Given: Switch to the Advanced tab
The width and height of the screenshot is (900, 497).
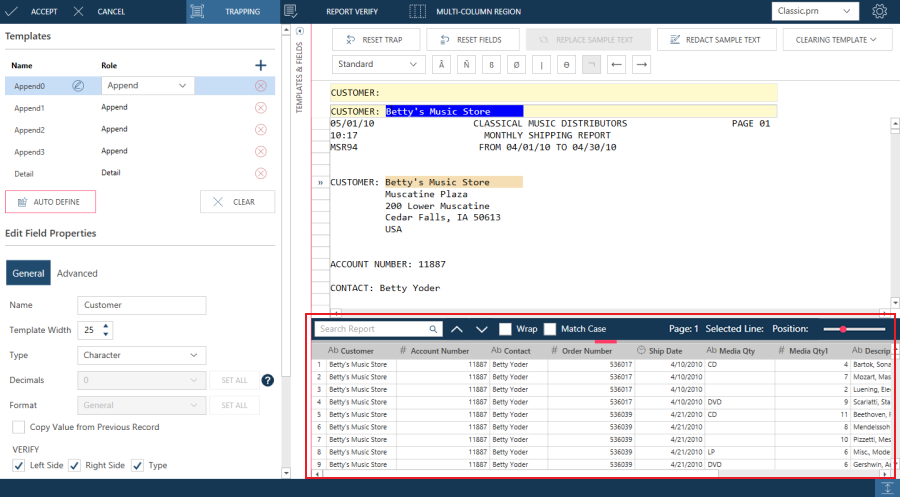Looking at the screenshot, I should pos(77,273).
